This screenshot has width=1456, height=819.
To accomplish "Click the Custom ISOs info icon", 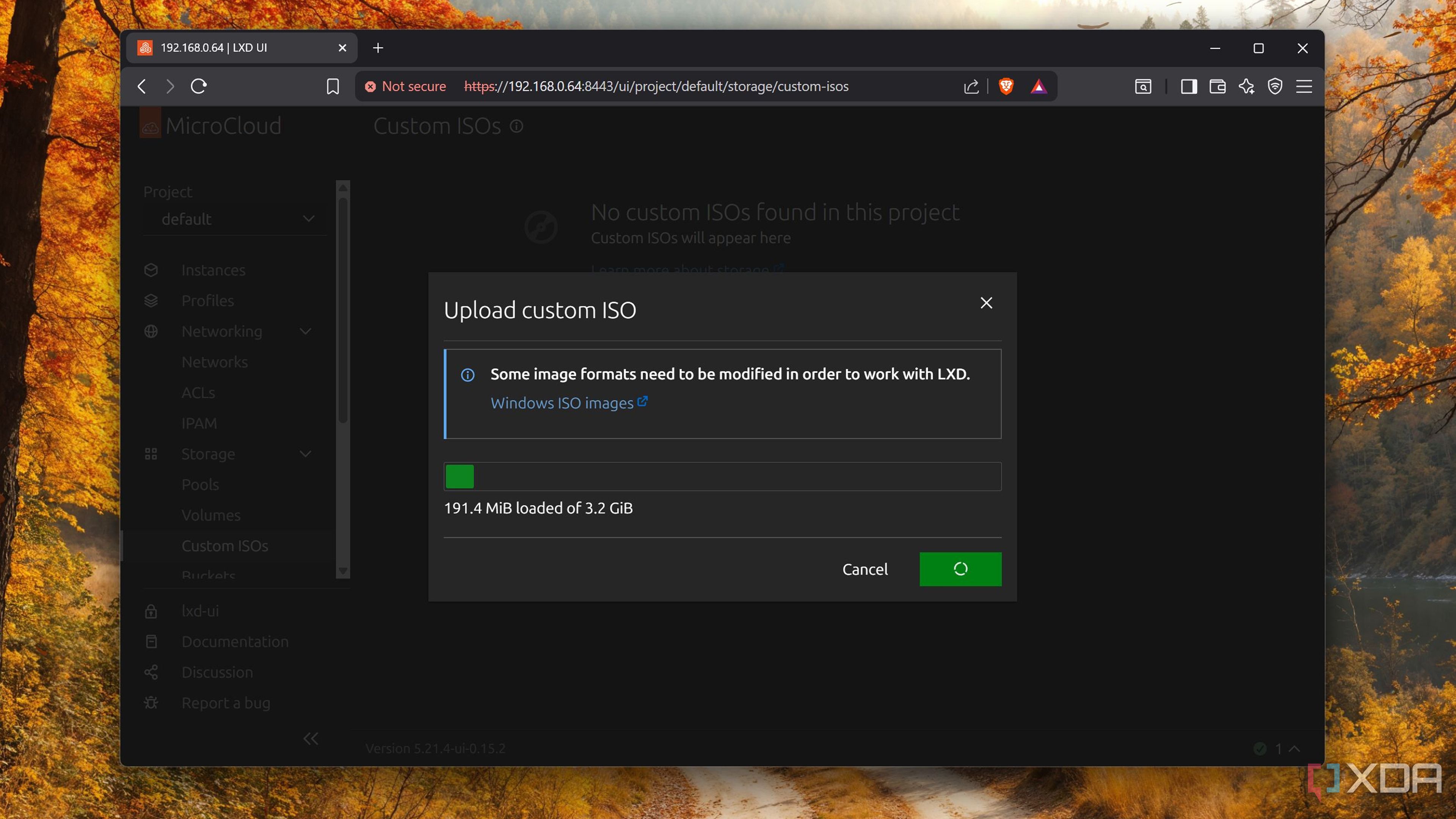I will [516, 126].
